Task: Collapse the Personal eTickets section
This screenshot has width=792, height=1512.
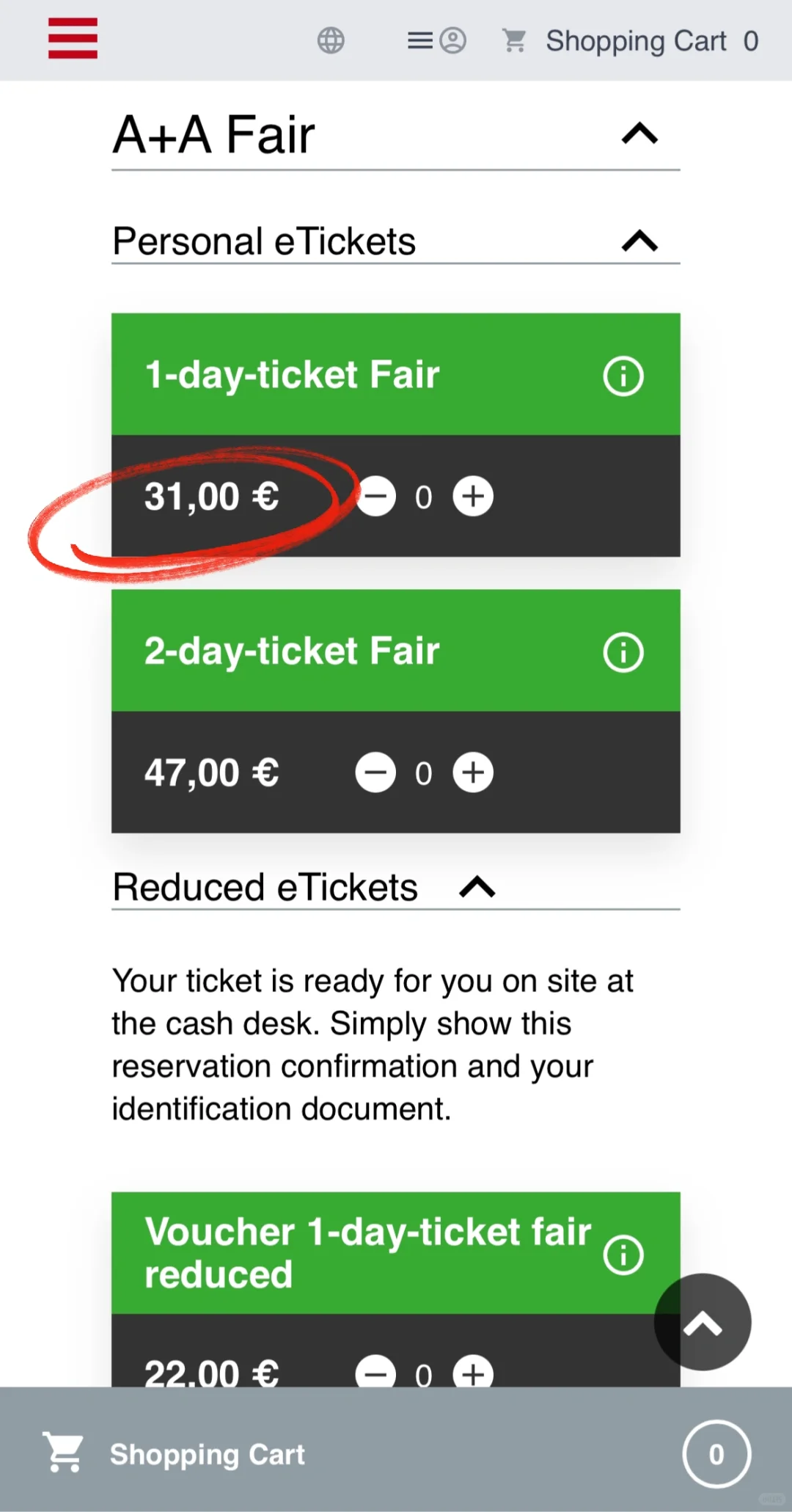Action: pyautogui.click(x=639, y=241)
